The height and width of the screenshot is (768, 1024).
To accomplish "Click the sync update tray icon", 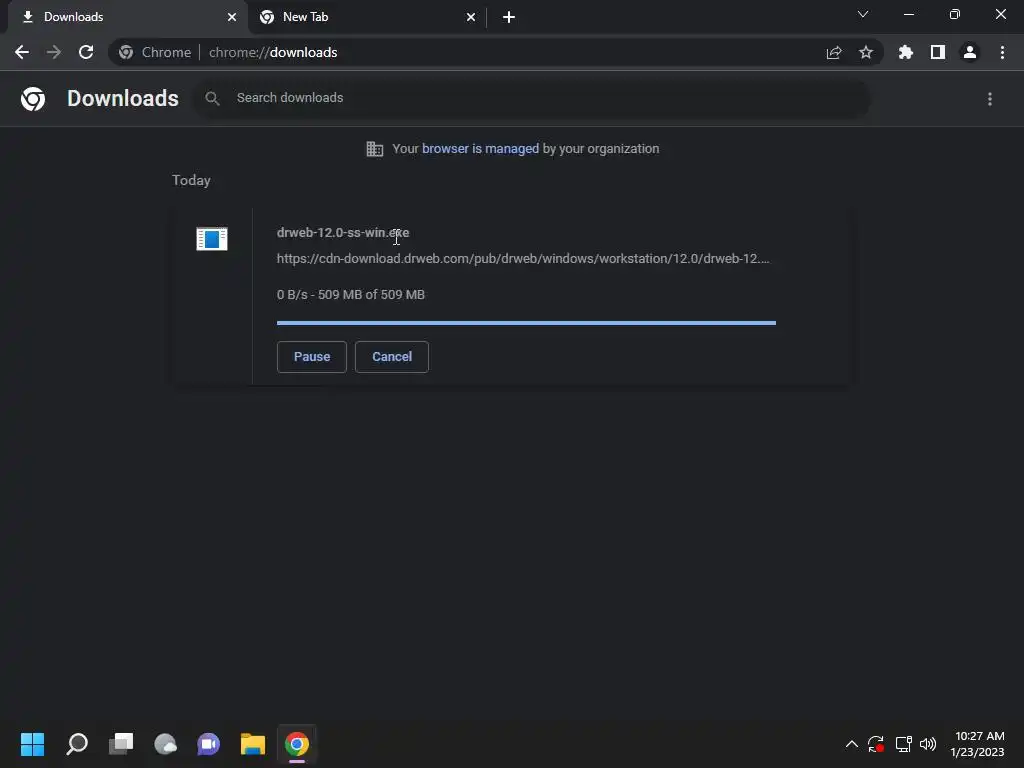I will pos(876,744).
